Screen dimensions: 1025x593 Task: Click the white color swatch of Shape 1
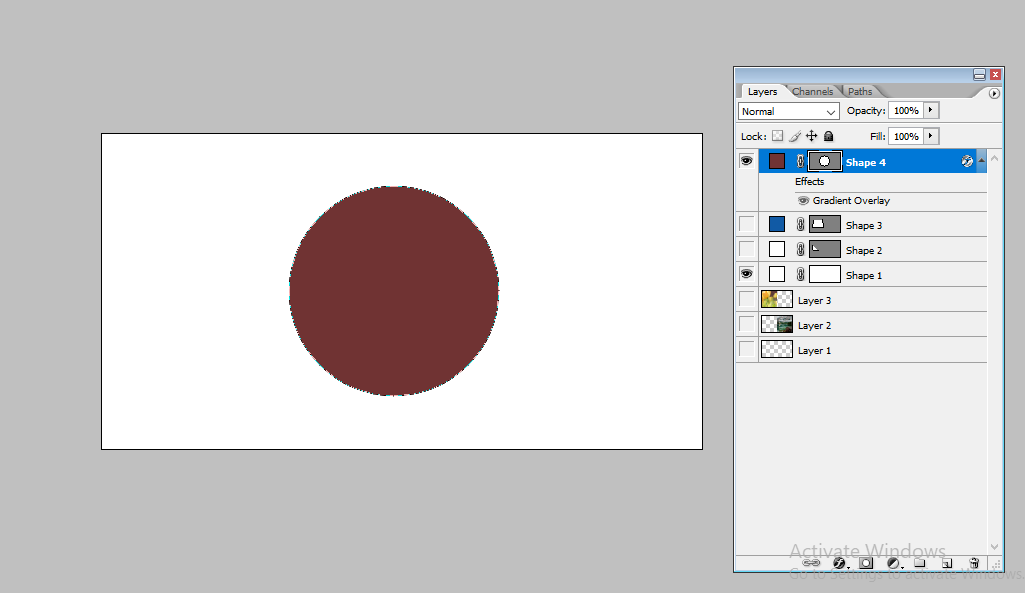pos(777,274)
